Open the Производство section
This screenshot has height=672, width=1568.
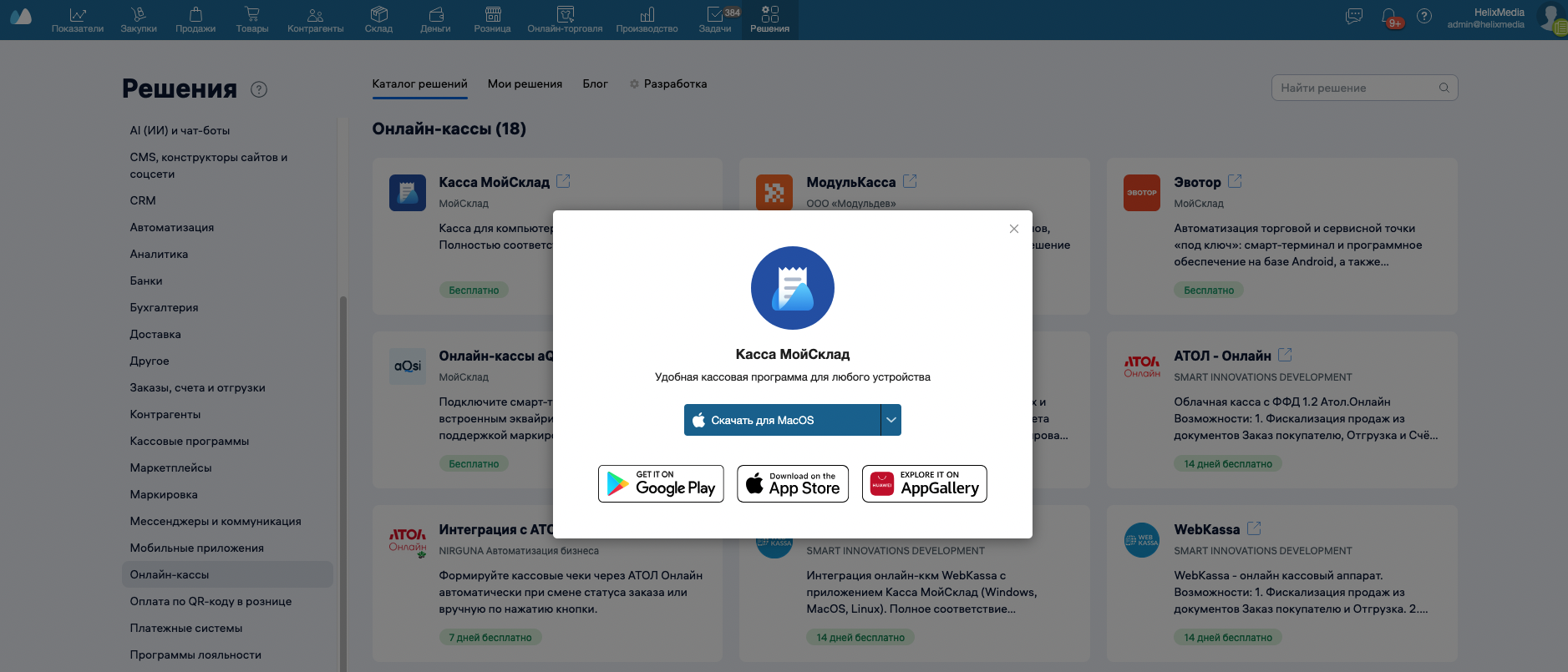point(647,20)
